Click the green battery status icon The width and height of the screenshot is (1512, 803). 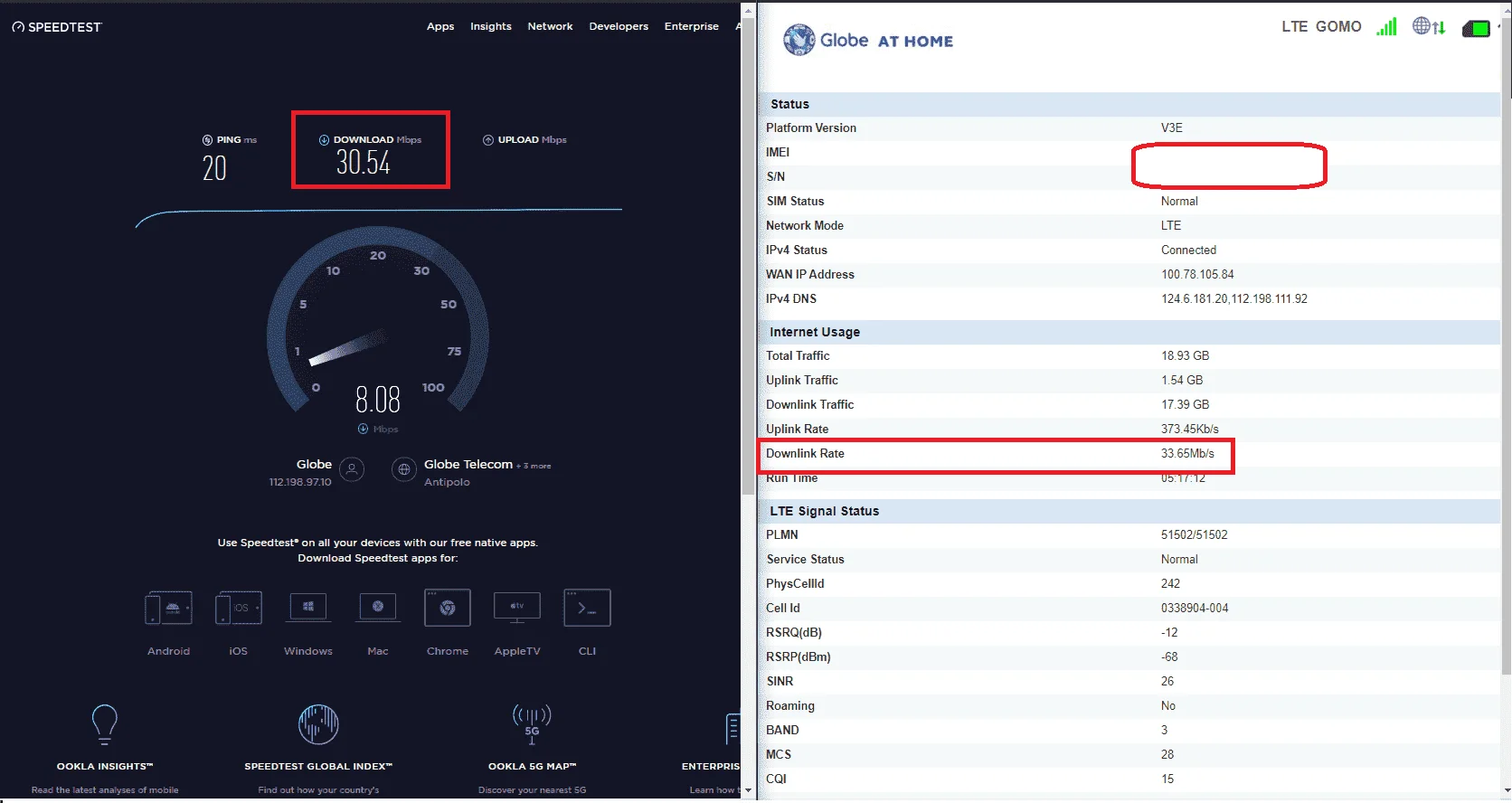[1476, 29]
